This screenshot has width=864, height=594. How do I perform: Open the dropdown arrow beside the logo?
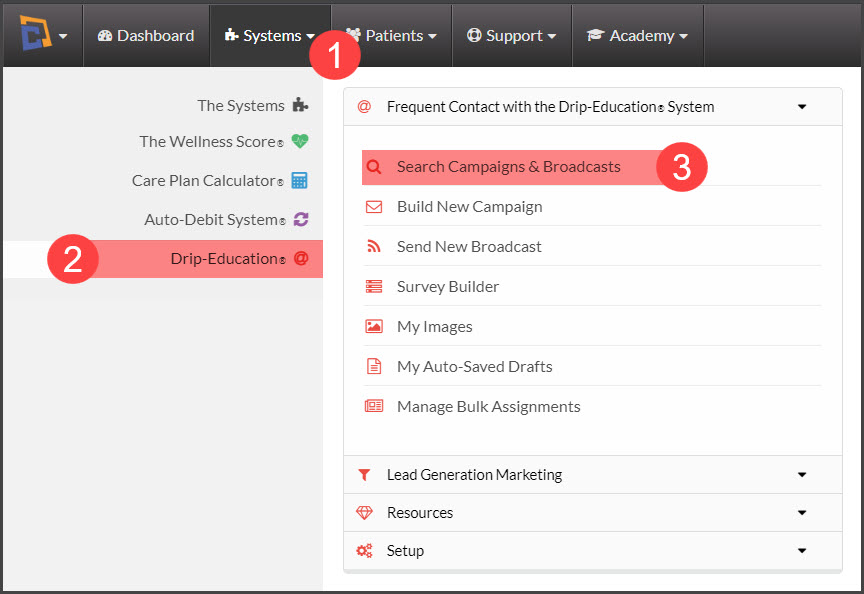tap(63, 36)
